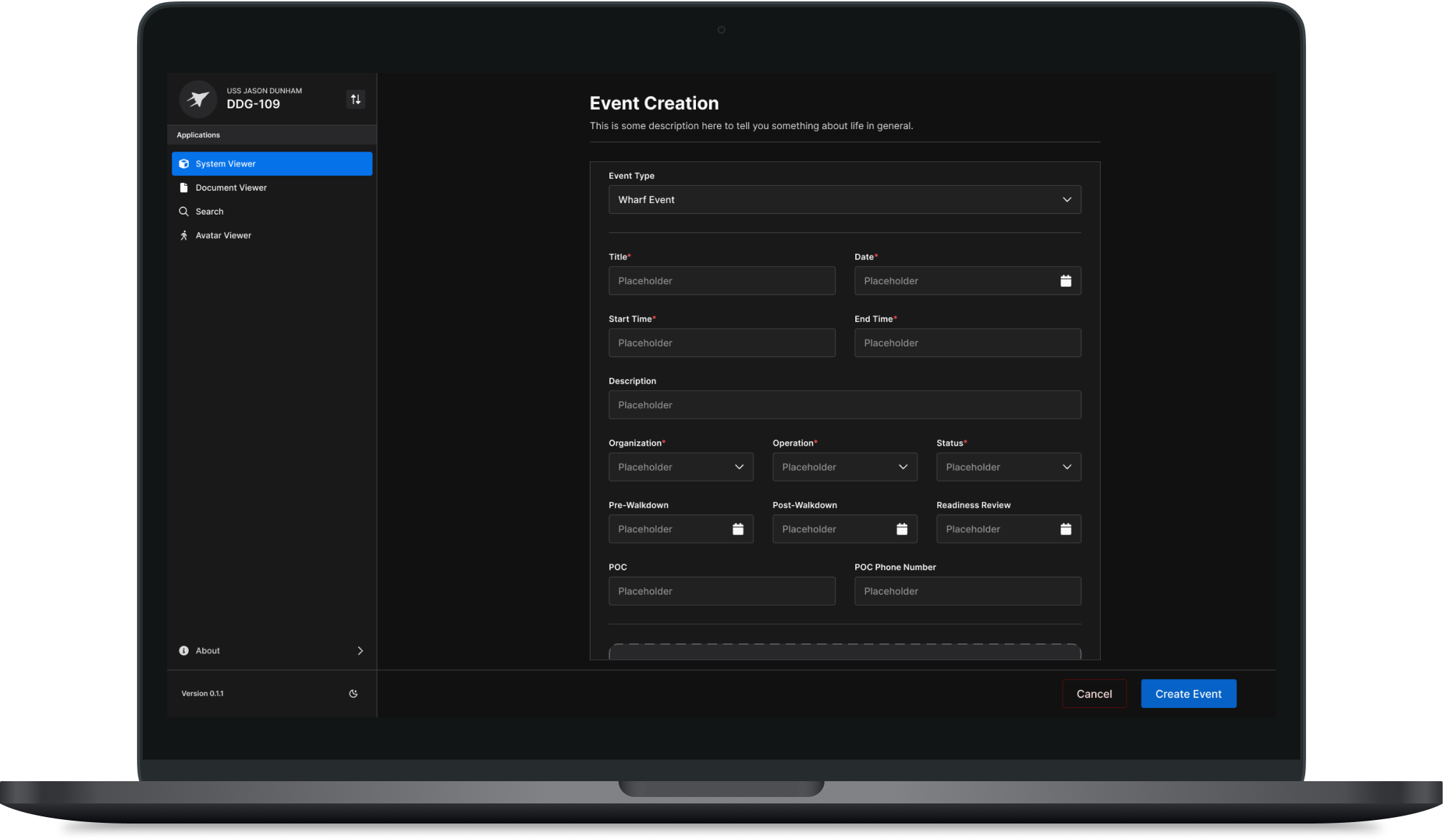Toggle dark mode with the moon icon
Image resolution: width=1443 pixels, height=840 pixels.
pyautogui.click(x=353, y=694)
